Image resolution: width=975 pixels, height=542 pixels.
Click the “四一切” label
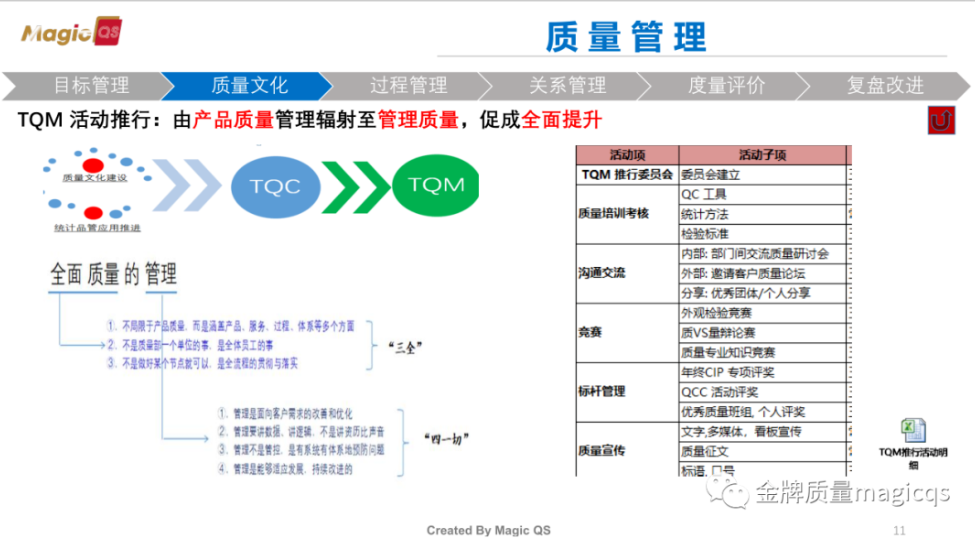[446, 439]
